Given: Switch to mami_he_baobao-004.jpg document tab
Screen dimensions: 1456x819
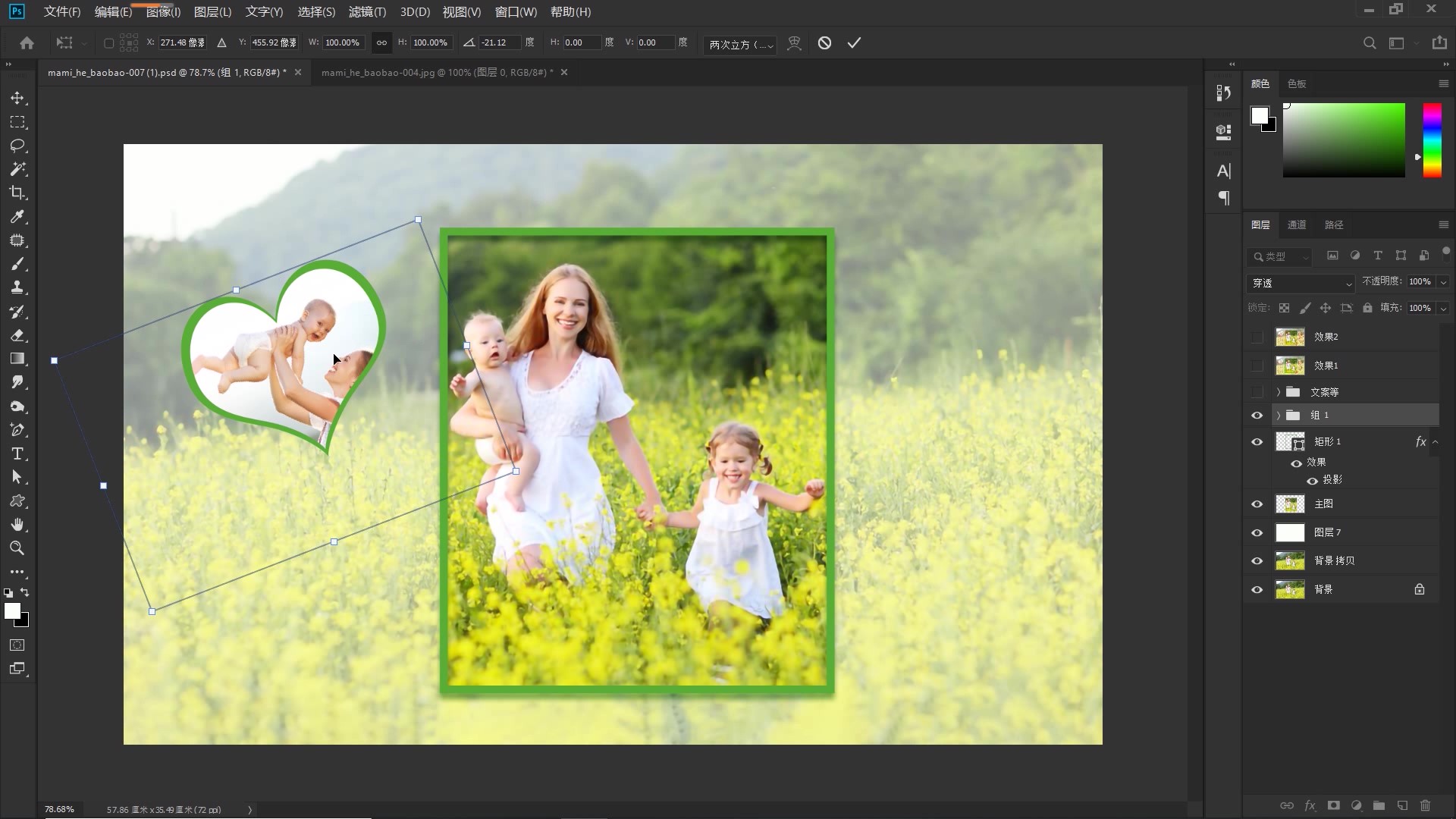Looking at the screenshot, I should click(x=436, y=73).
